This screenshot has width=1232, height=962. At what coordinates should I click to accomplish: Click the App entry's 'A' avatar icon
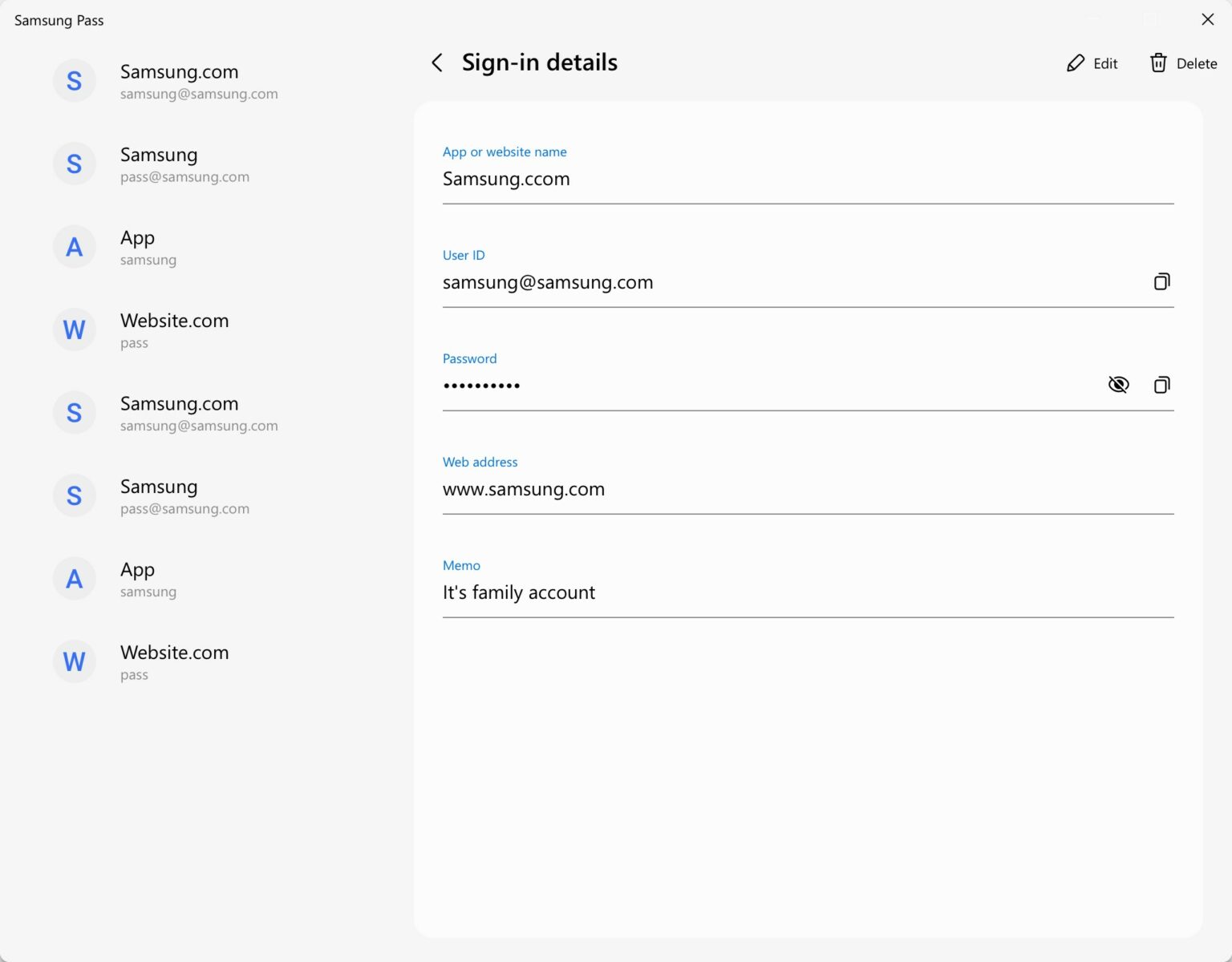[x=74, y=246]
